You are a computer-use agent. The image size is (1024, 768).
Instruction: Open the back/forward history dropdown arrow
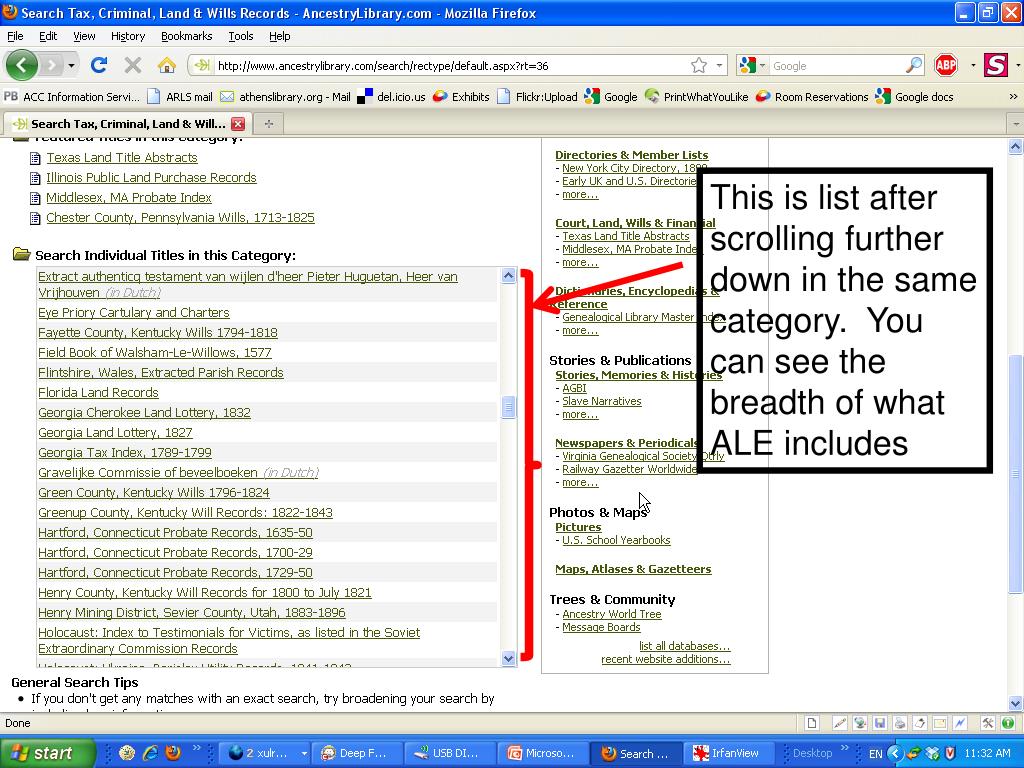(x=71, y=65)
